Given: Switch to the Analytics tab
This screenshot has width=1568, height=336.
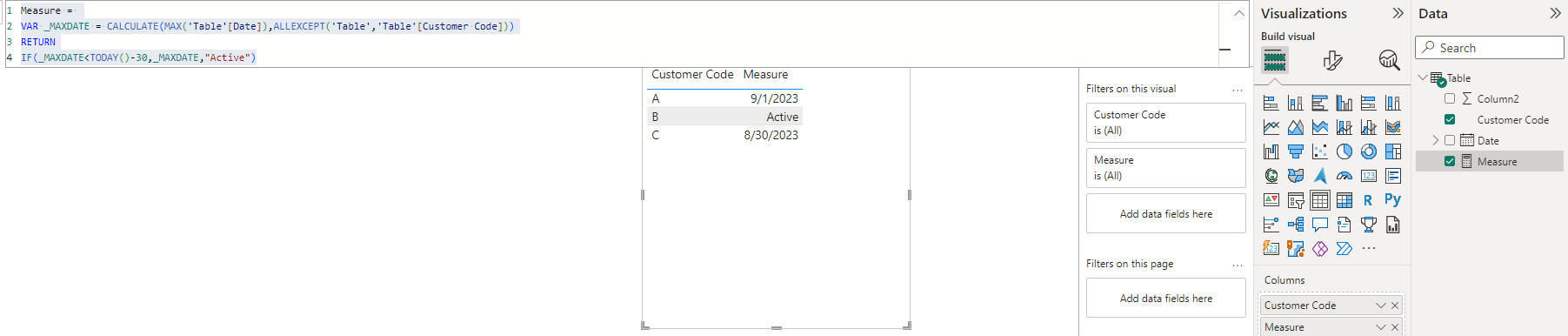Looking at the screenshot, I should point(1389,60).
